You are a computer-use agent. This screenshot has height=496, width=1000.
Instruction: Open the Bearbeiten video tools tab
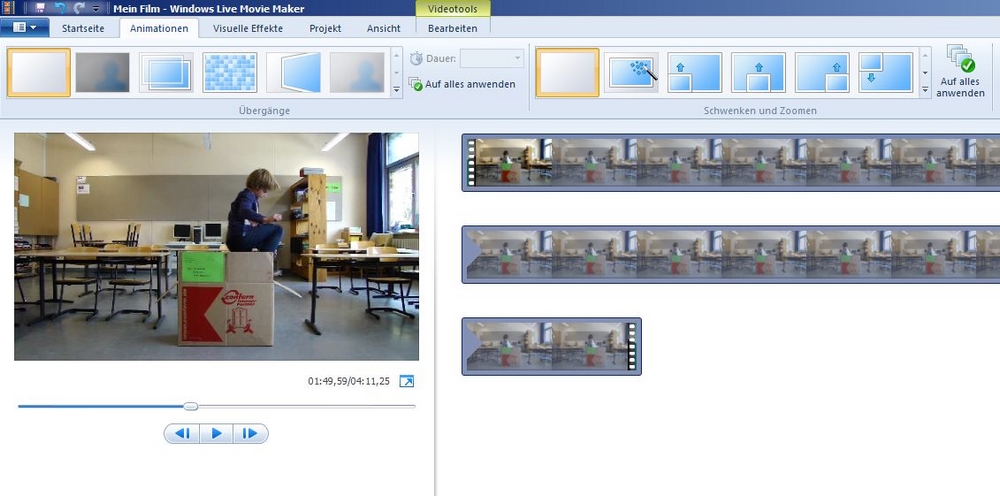(452, 29)
